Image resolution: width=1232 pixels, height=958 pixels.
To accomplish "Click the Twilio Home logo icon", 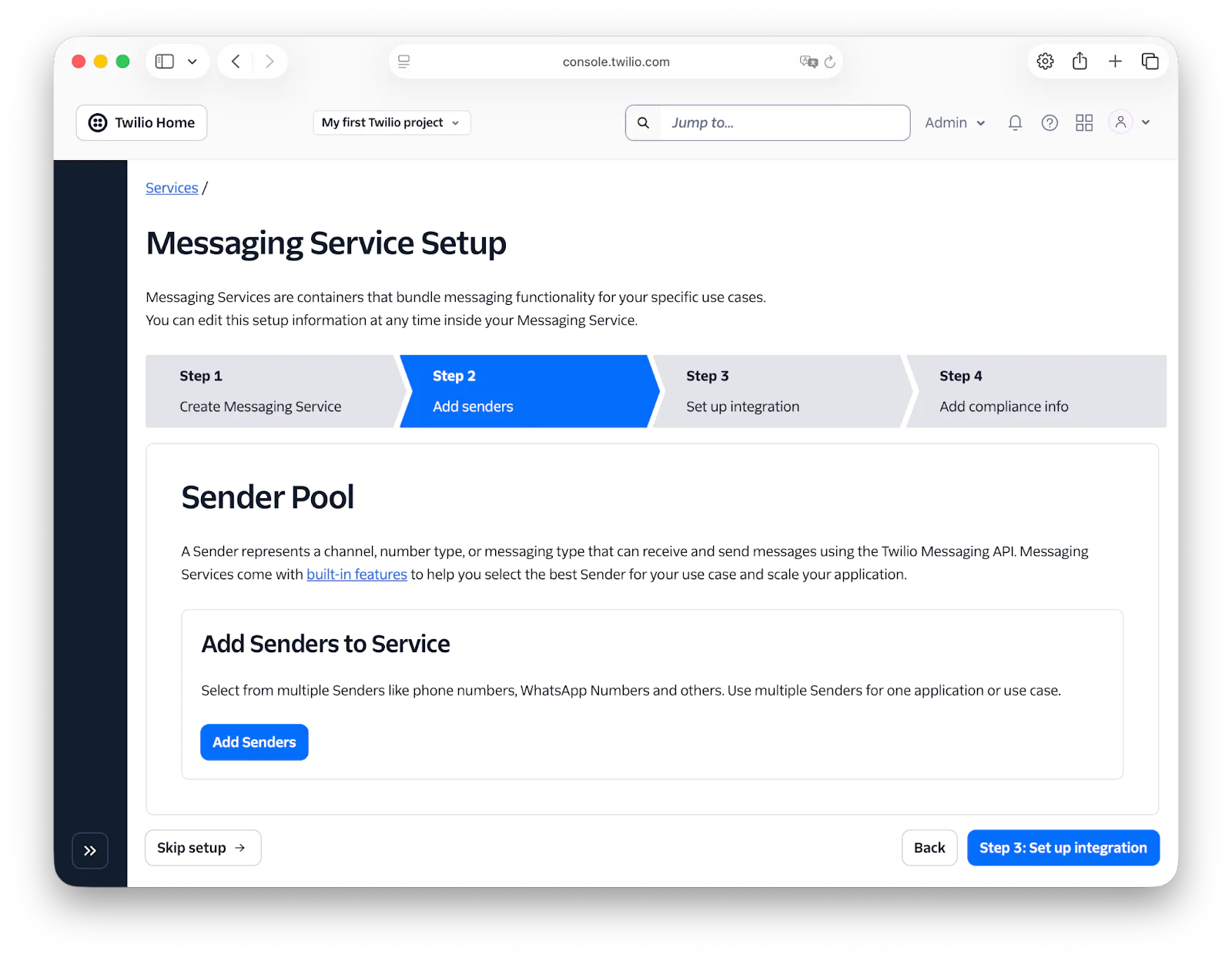I will coord(97,122).
